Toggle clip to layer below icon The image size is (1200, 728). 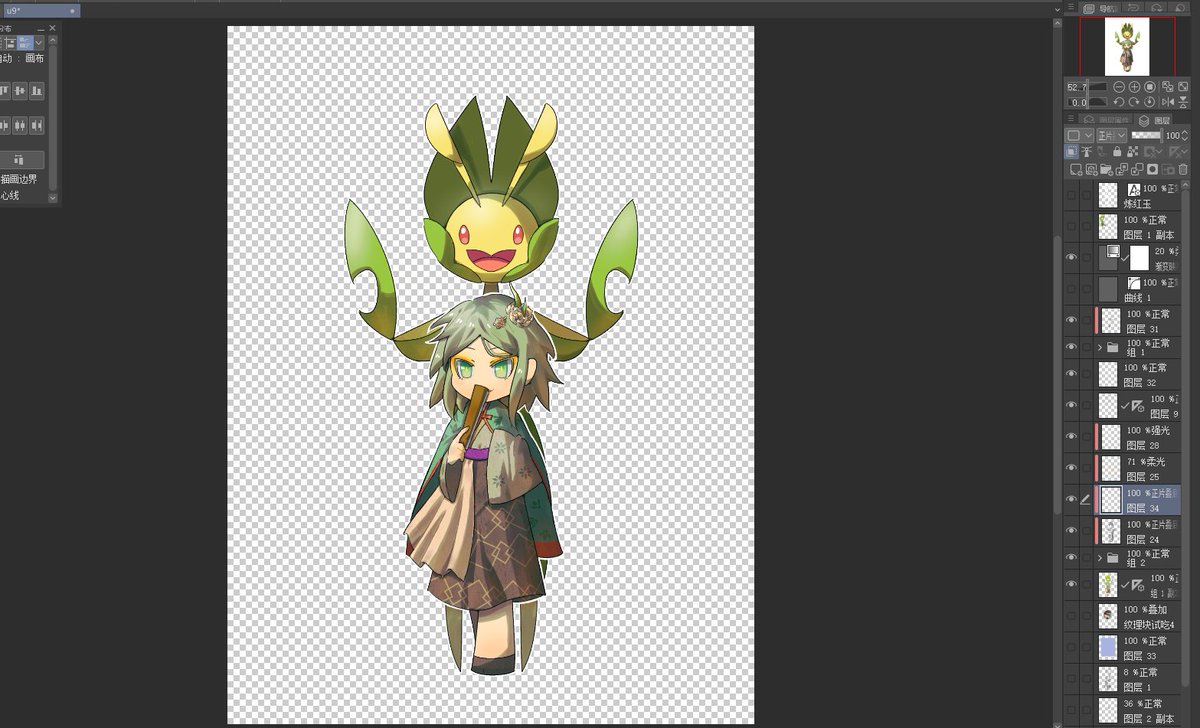pos(1071,152)
